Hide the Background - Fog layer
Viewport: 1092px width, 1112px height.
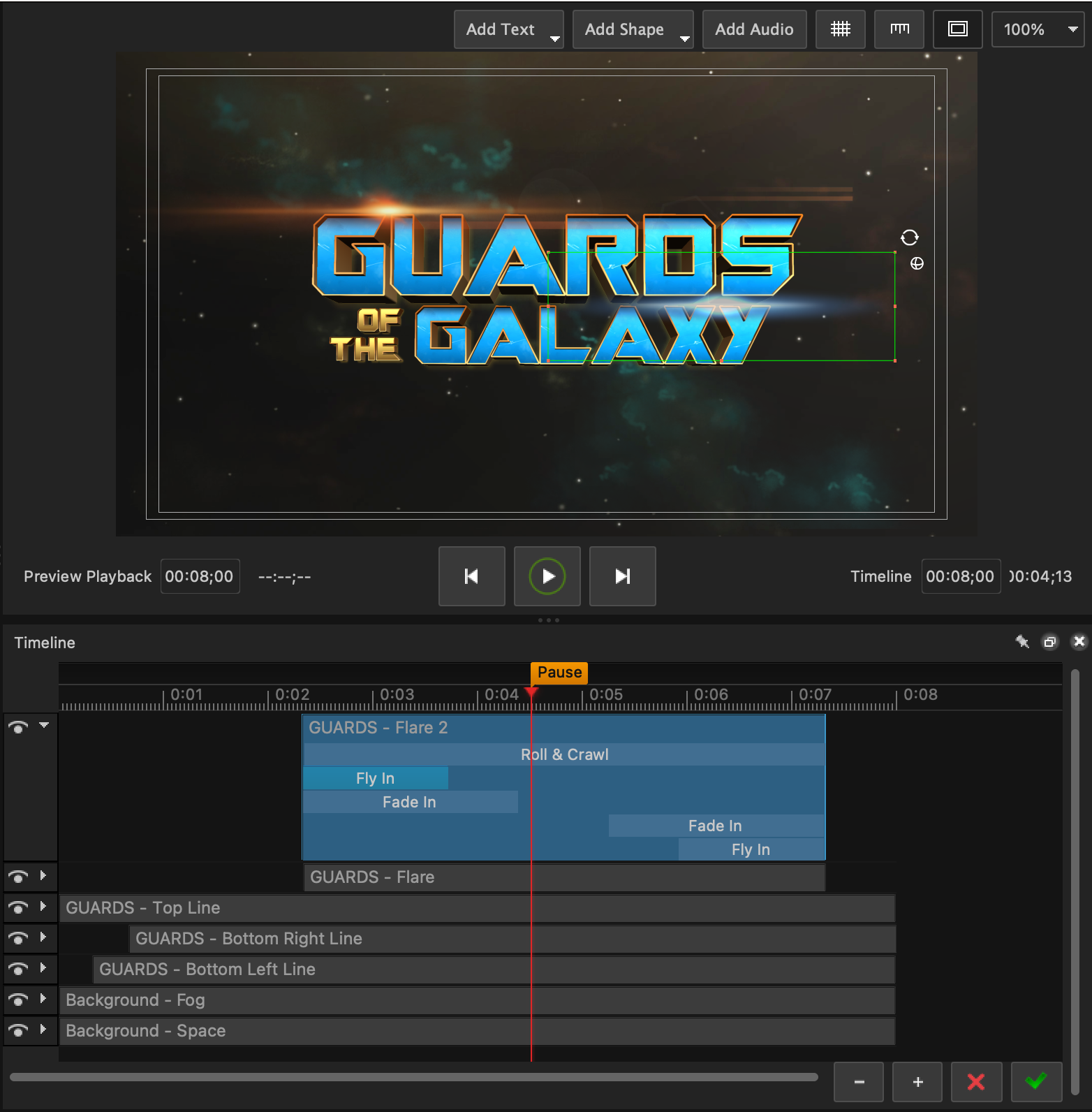click(x=18, y=1000)
